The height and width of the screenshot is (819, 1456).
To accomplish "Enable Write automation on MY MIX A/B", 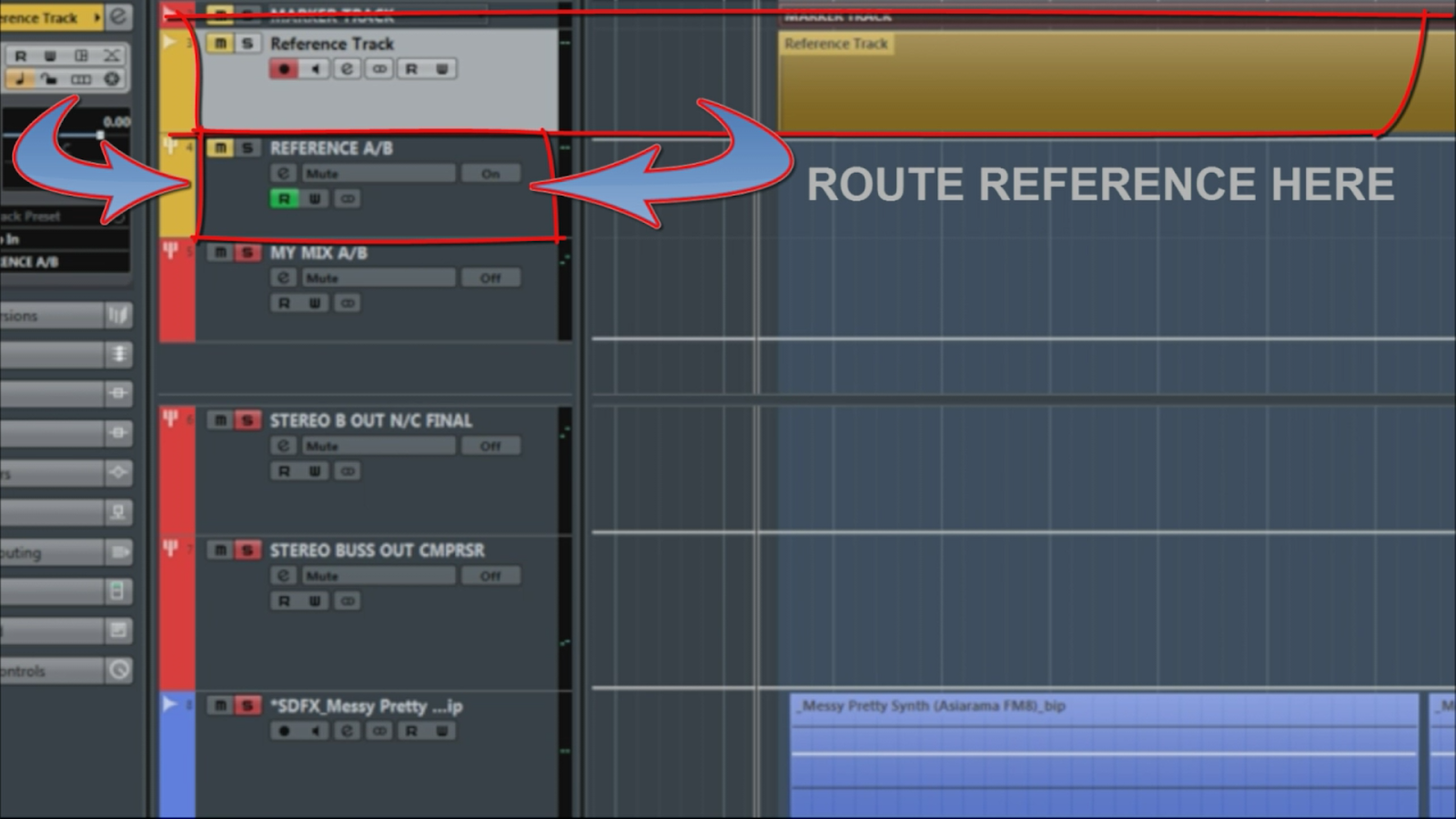I will click(315, 303).
